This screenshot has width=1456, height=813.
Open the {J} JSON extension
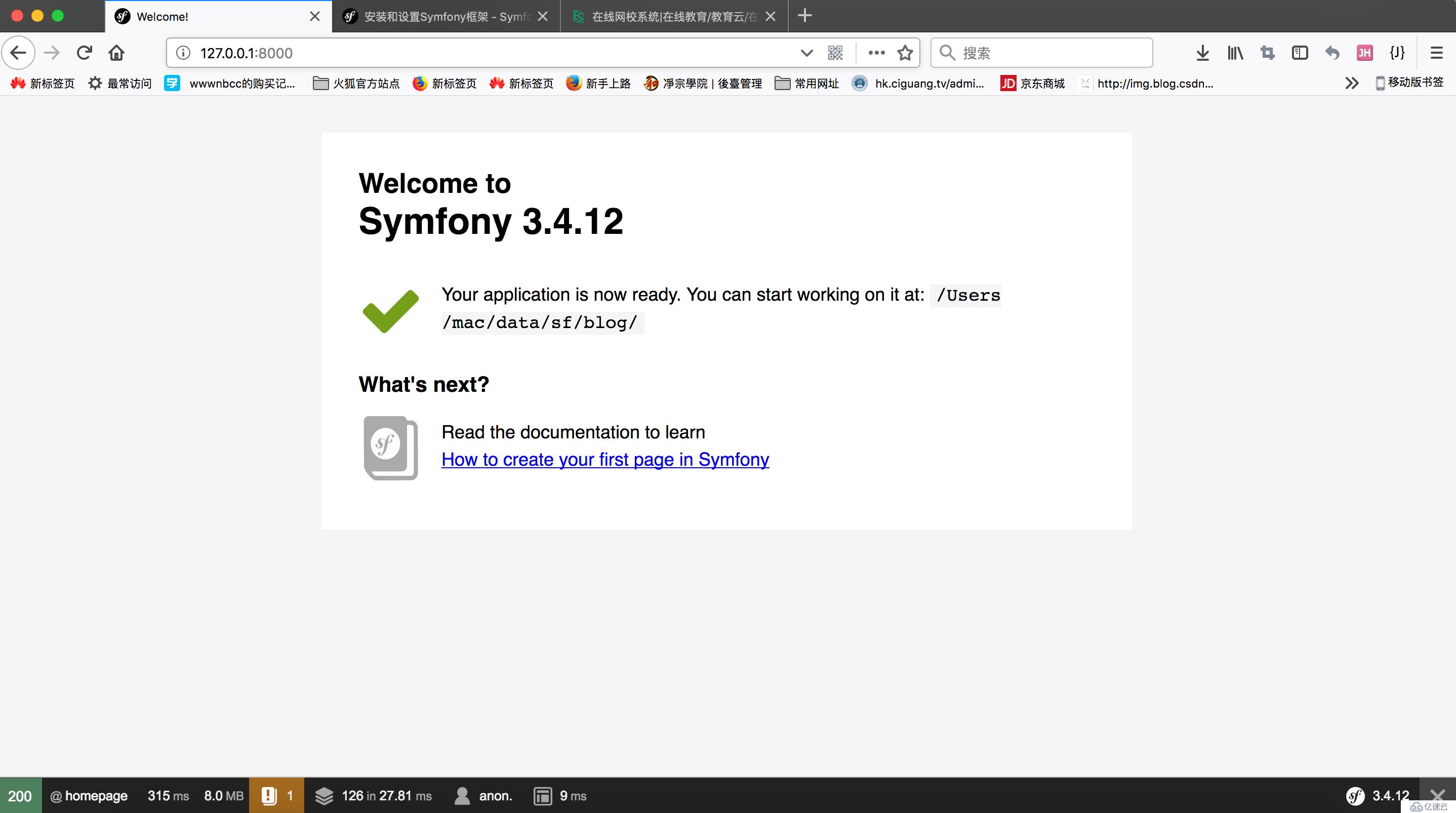(x=1397, y=53)
